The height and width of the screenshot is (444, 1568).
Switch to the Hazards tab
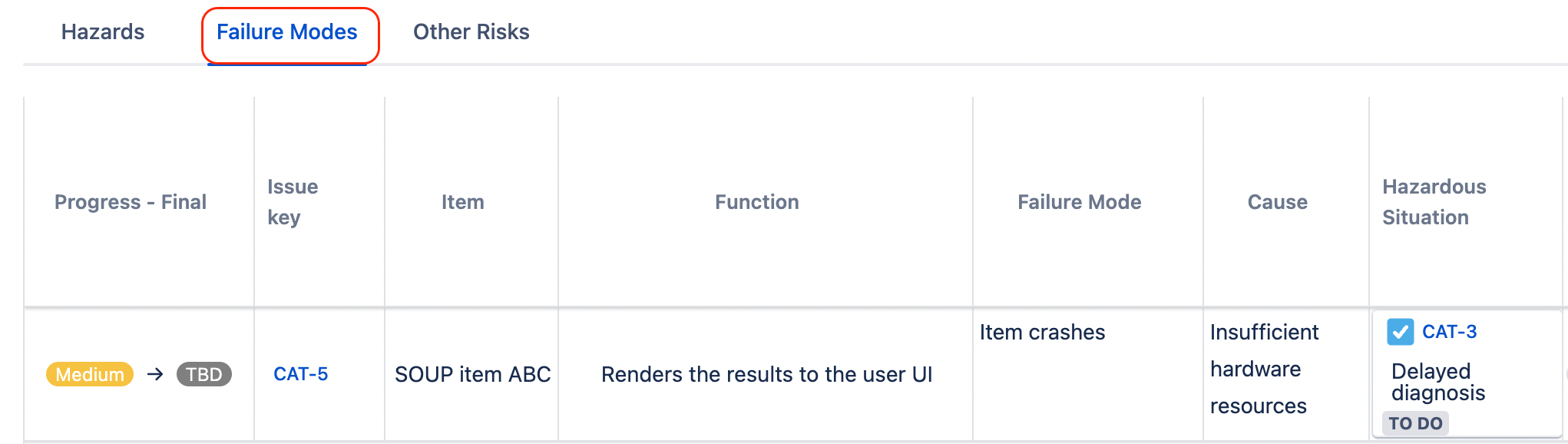tap(103, 32)
